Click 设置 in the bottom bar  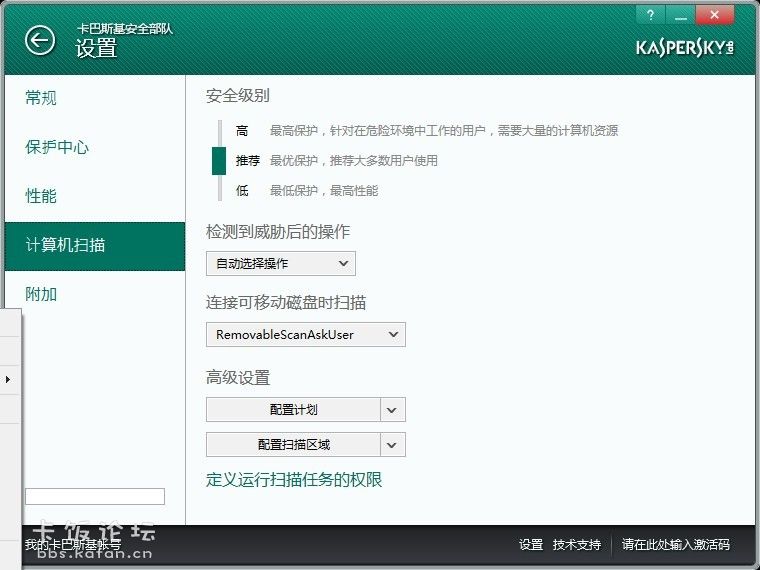pyautogui.click(x=531, y=545)
